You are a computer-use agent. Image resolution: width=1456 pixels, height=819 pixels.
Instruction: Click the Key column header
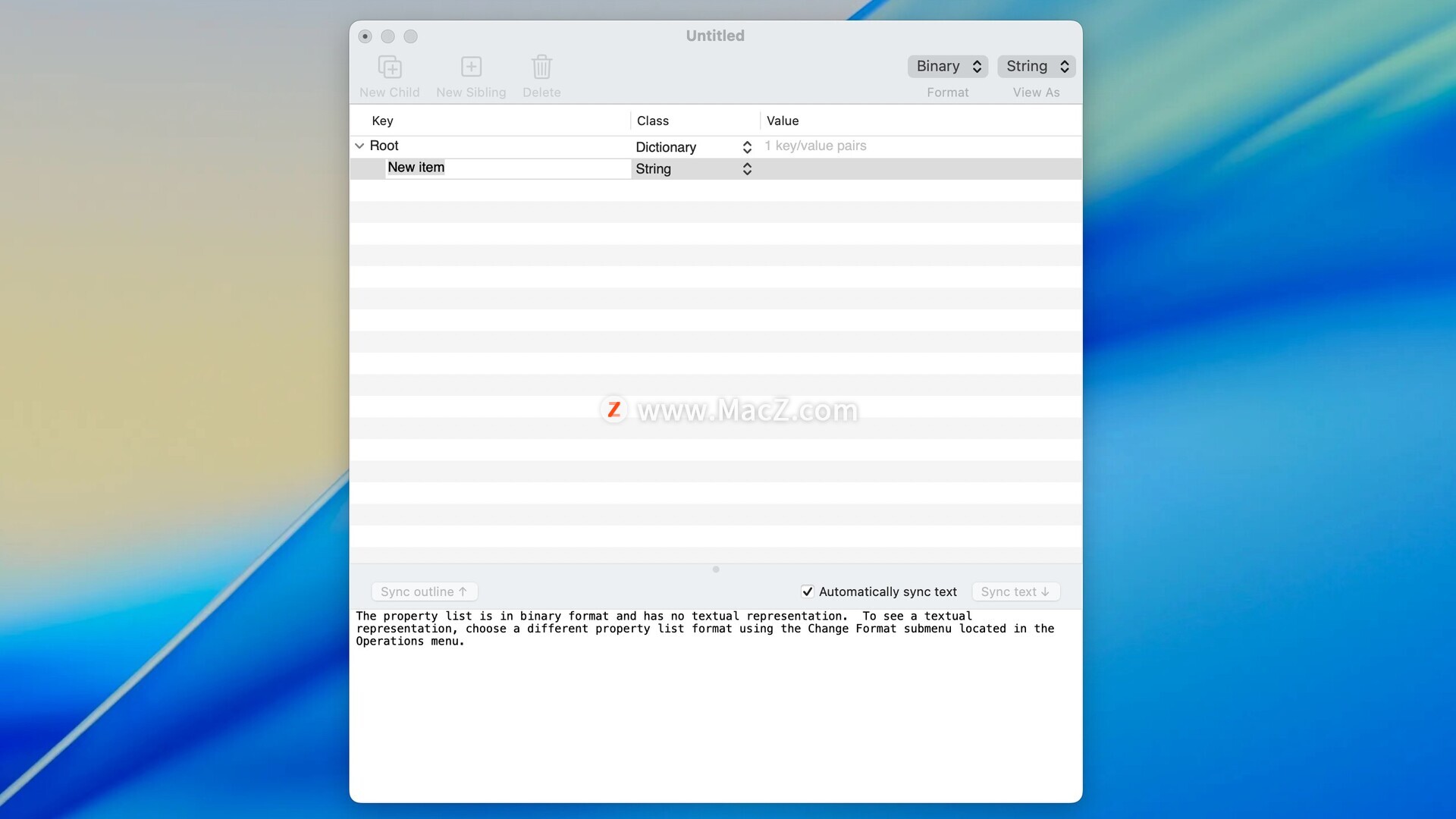pos(382,121)
